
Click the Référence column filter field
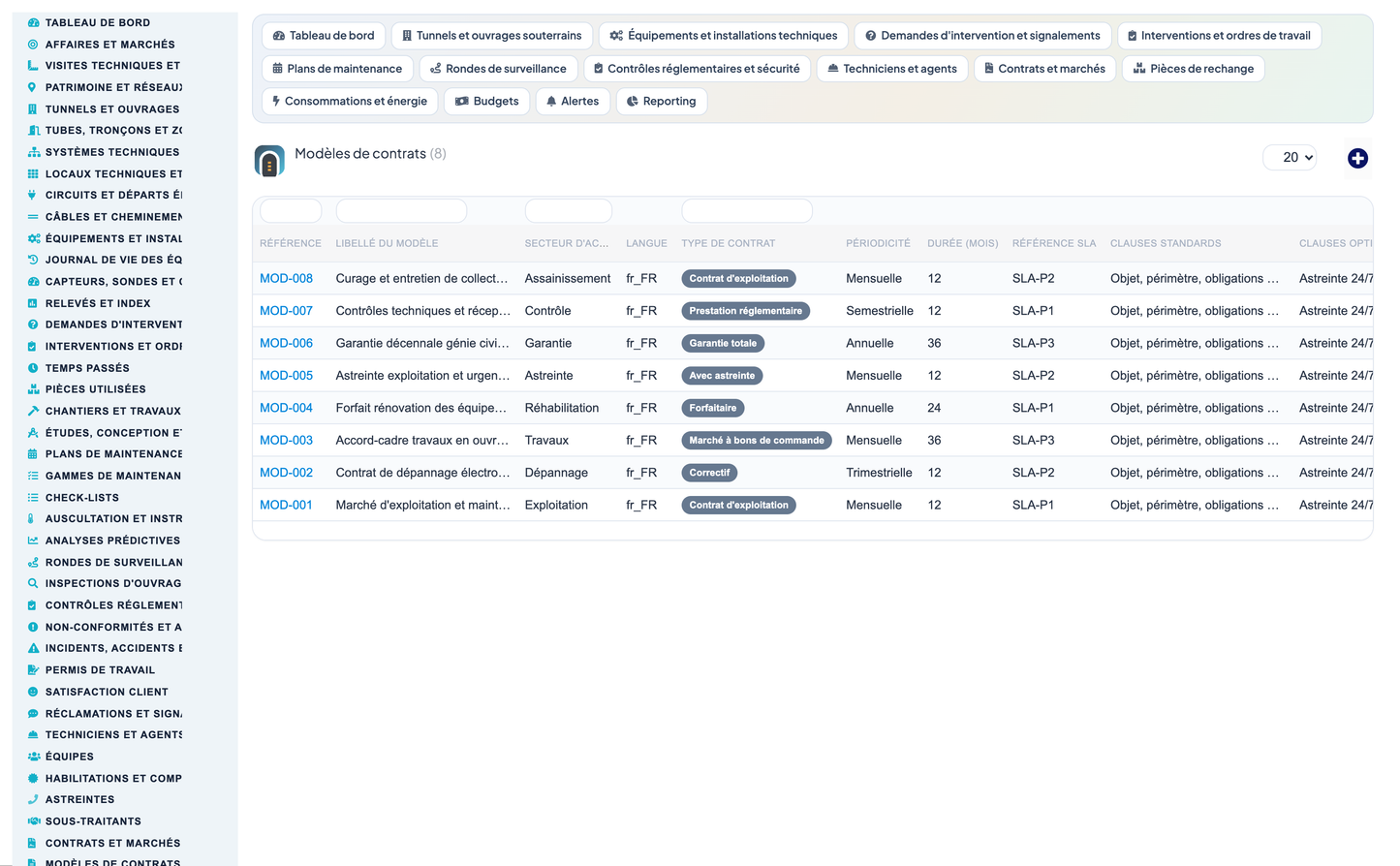point(291,210)
